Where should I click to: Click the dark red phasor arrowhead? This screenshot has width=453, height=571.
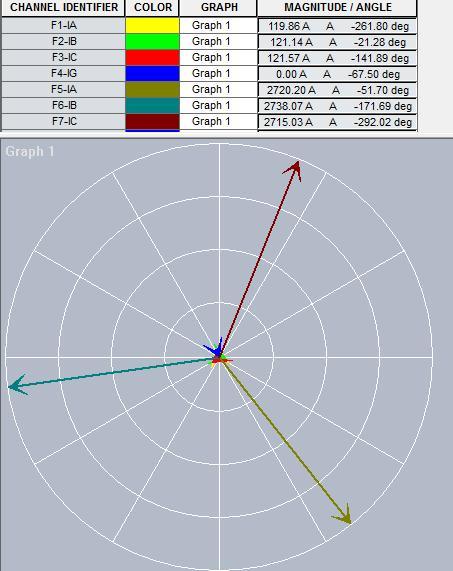coord(294,170)
